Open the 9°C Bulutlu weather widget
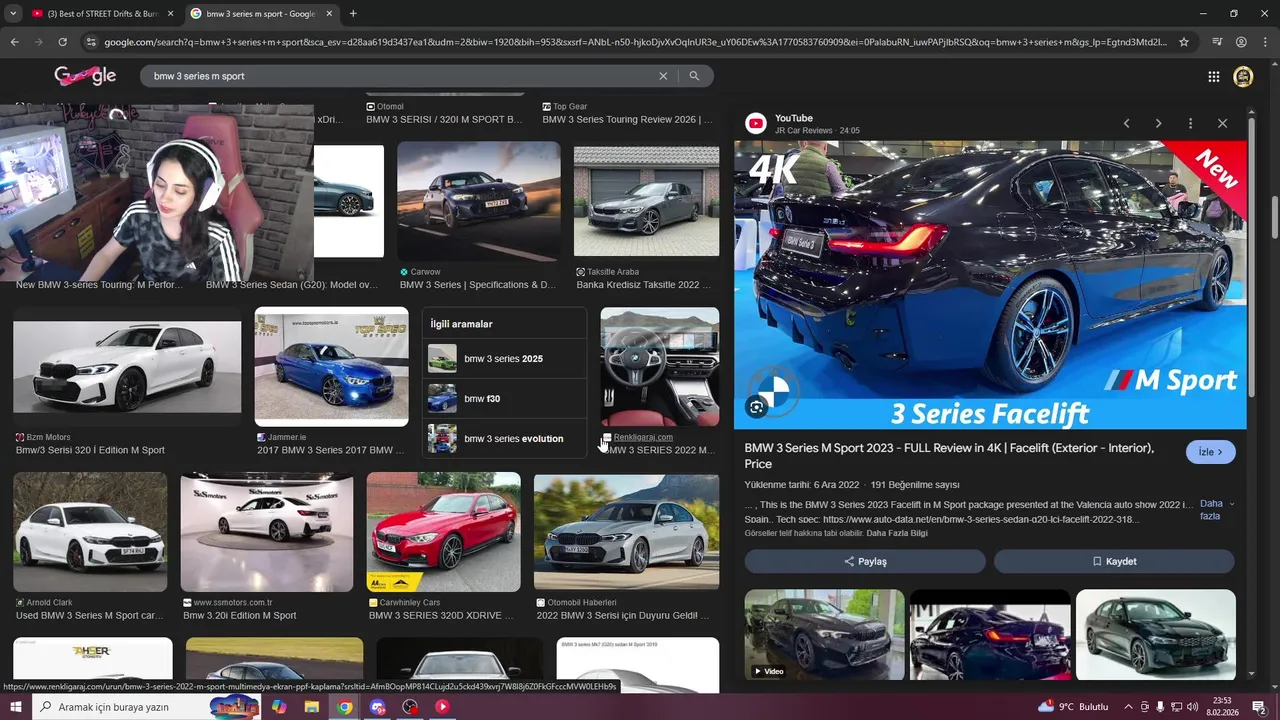1280x720 pixels. (x=1073, y=707)
